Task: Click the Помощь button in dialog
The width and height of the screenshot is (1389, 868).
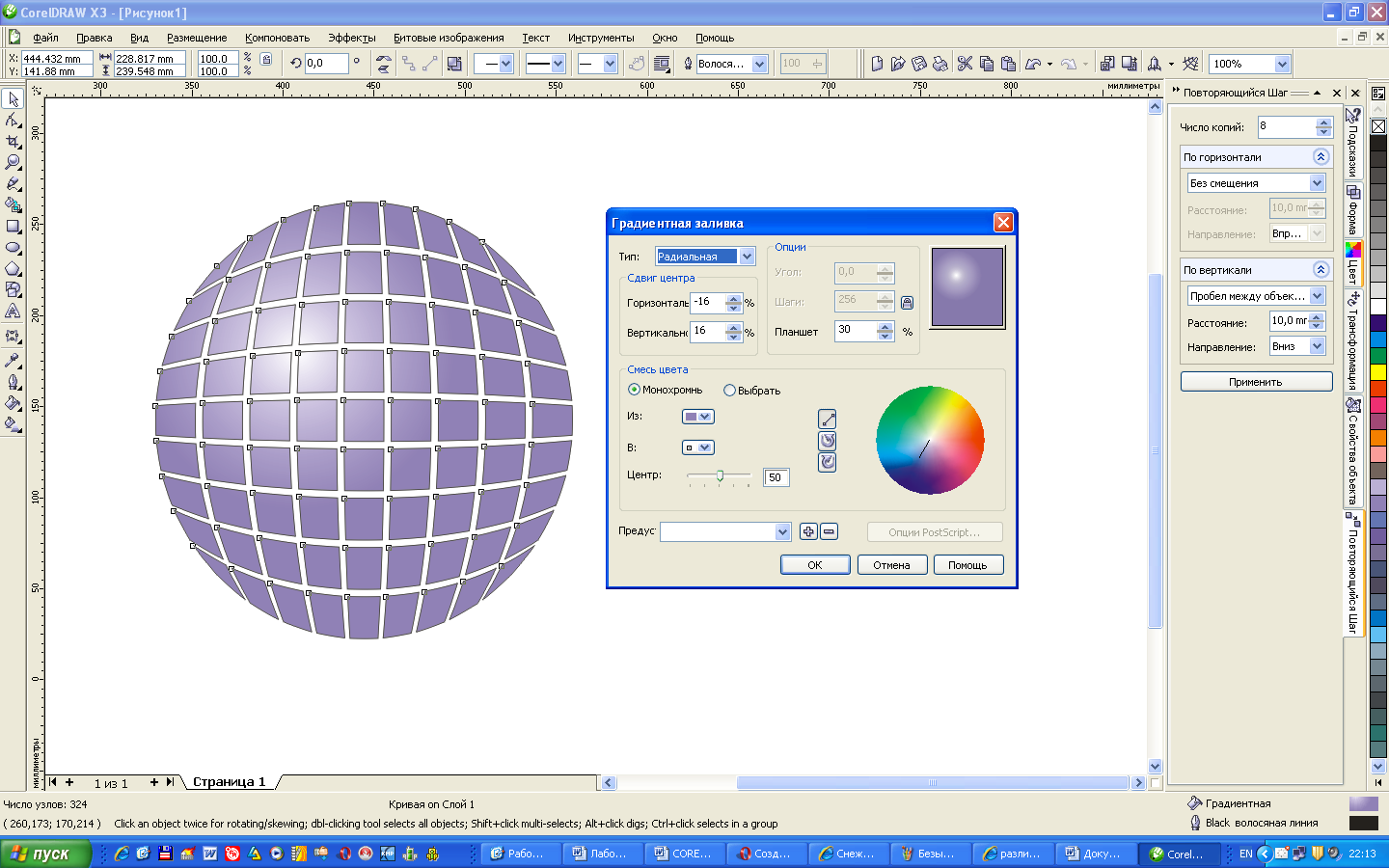Action: pyautogui.click(x=967, y=565)
